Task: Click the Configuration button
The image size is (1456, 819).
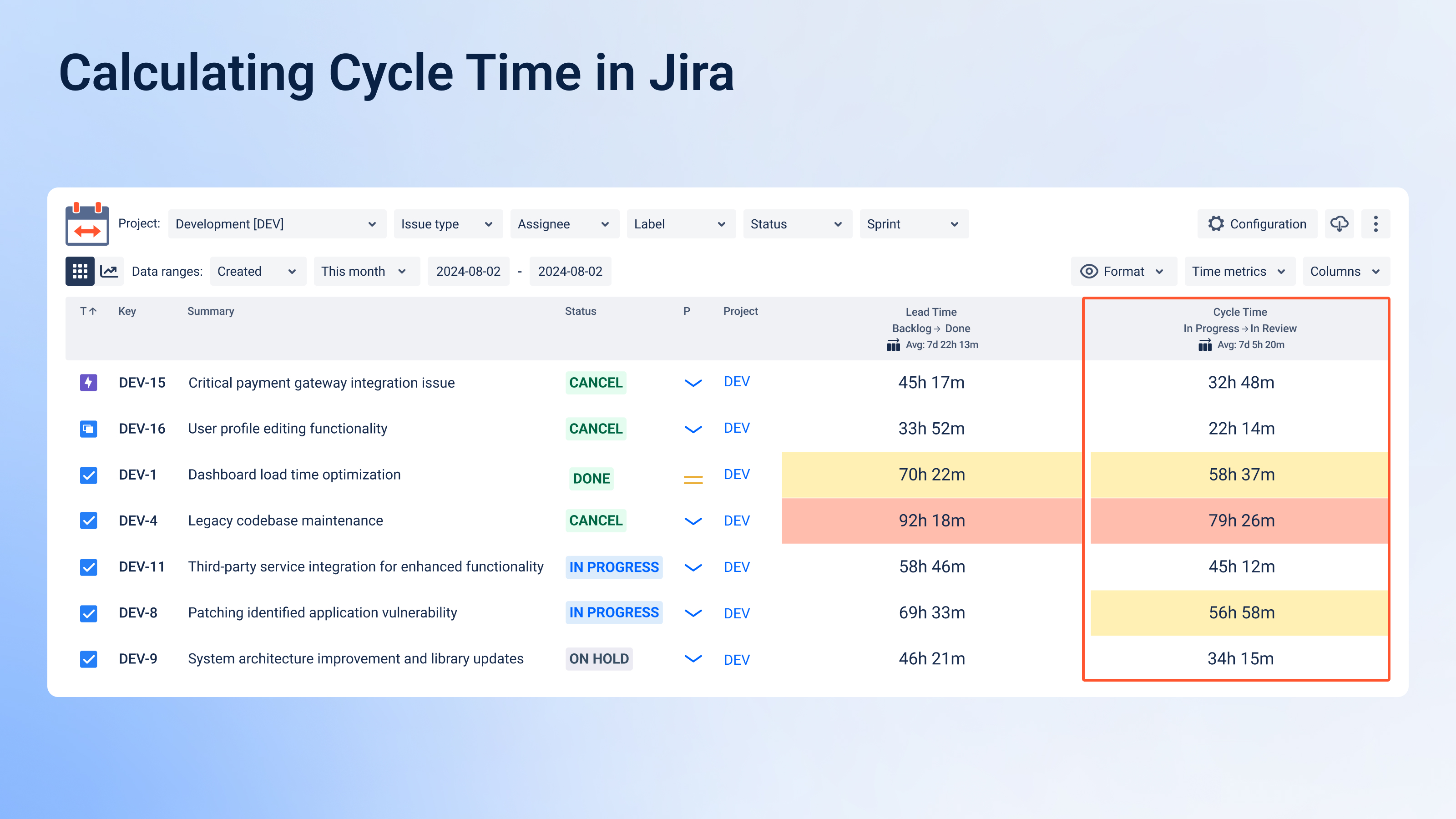Action: 1257,224
